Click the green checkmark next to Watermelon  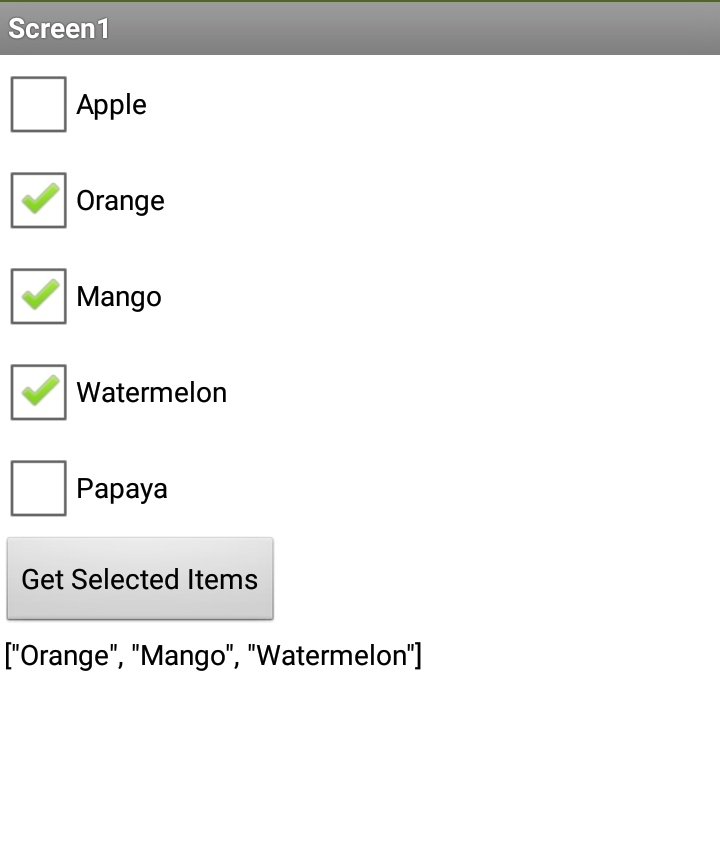pos(37,392)
